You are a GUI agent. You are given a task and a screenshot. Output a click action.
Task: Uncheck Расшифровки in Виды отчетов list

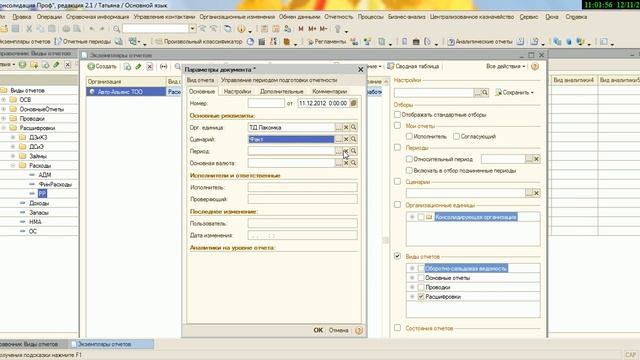421,297
